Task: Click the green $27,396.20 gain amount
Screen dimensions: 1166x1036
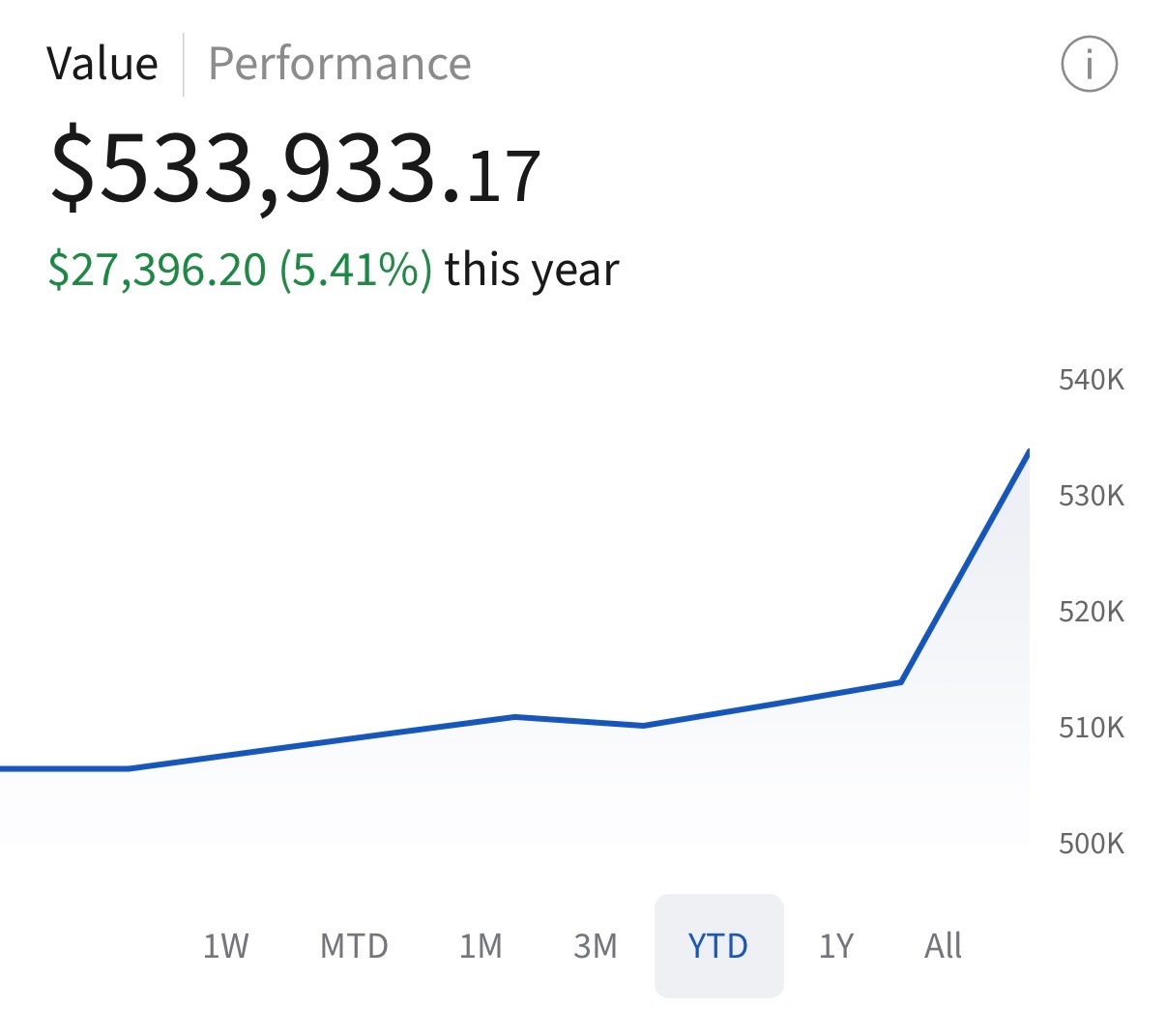Action: pos(157,270)
